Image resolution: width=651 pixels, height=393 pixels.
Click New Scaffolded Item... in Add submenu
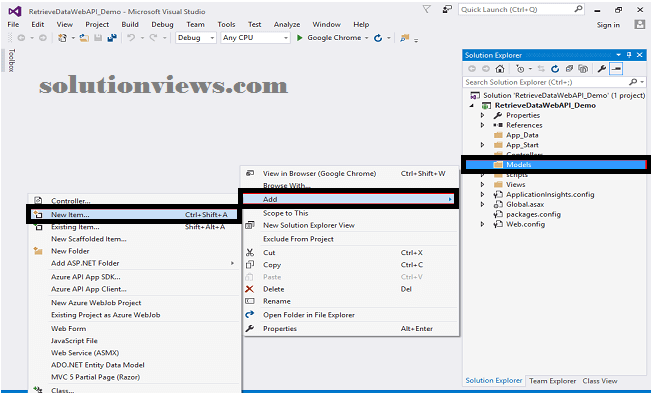[88, 239]
